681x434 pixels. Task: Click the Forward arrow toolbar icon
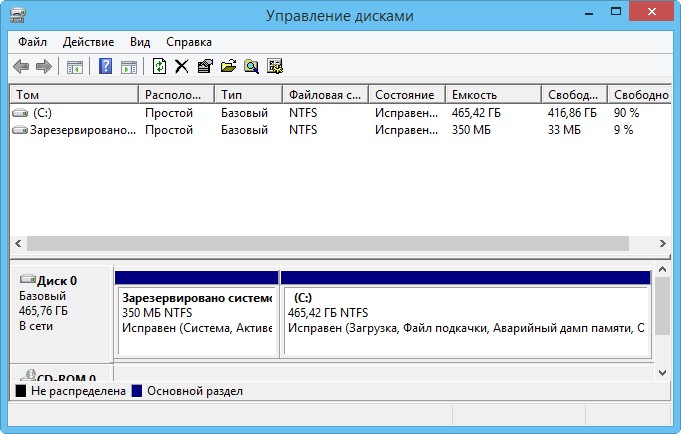[44, 66]
